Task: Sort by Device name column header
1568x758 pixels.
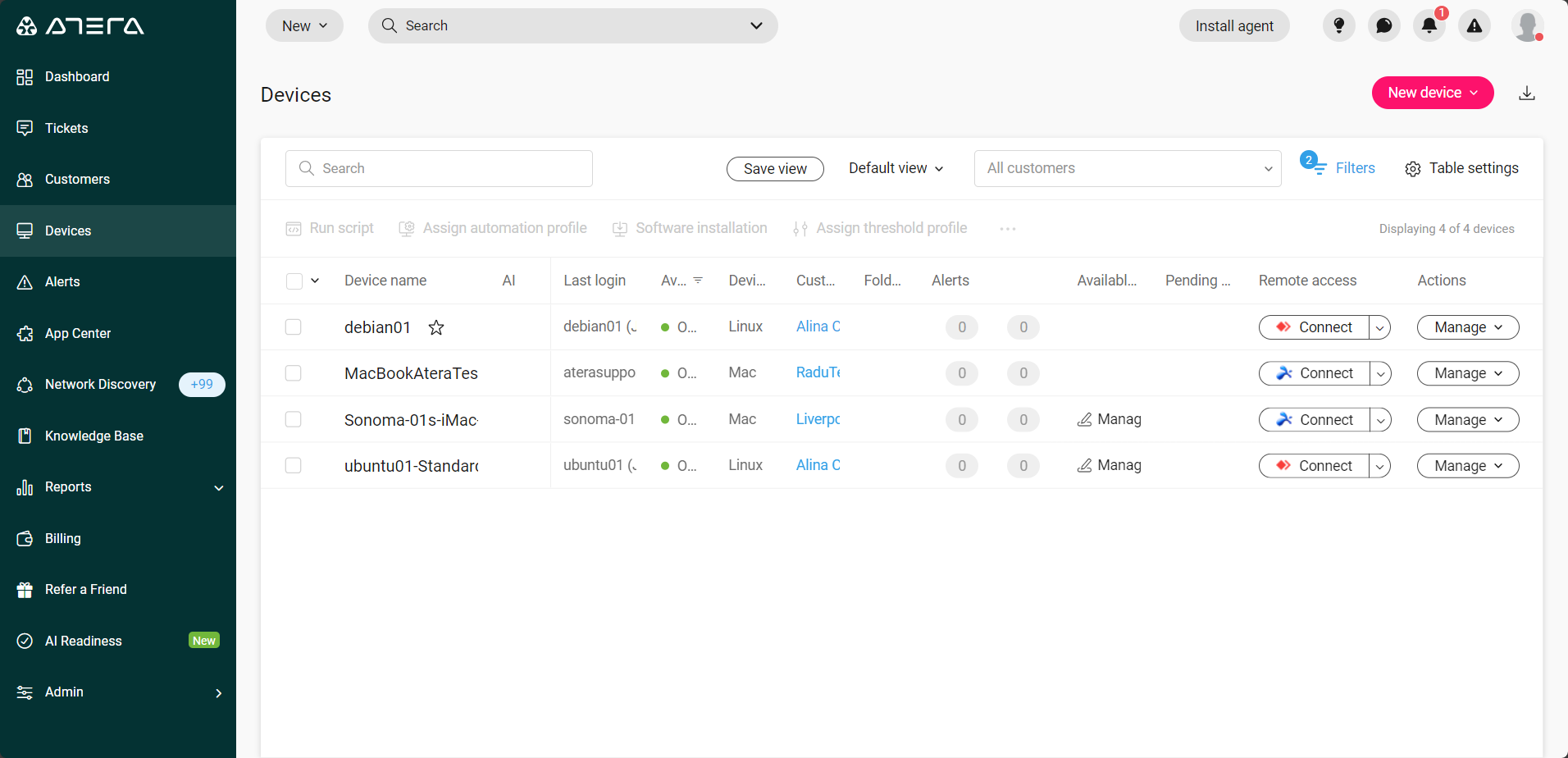Action: click(x=385, y=281)
